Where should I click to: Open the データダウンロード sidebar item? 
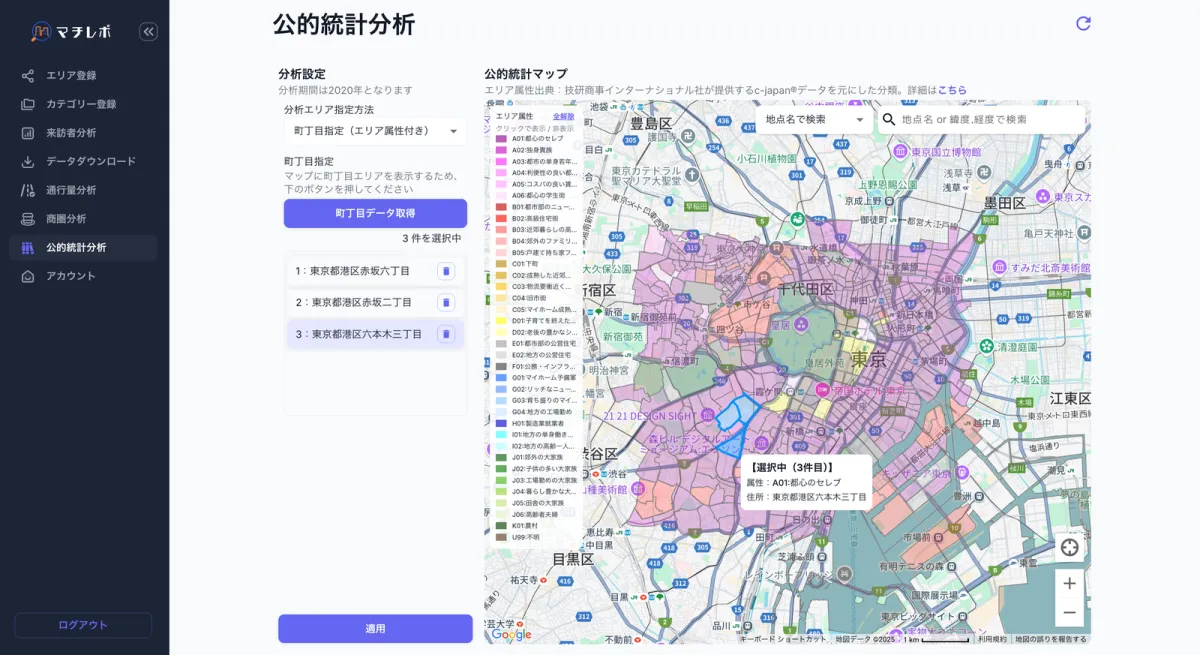point(90,161)
